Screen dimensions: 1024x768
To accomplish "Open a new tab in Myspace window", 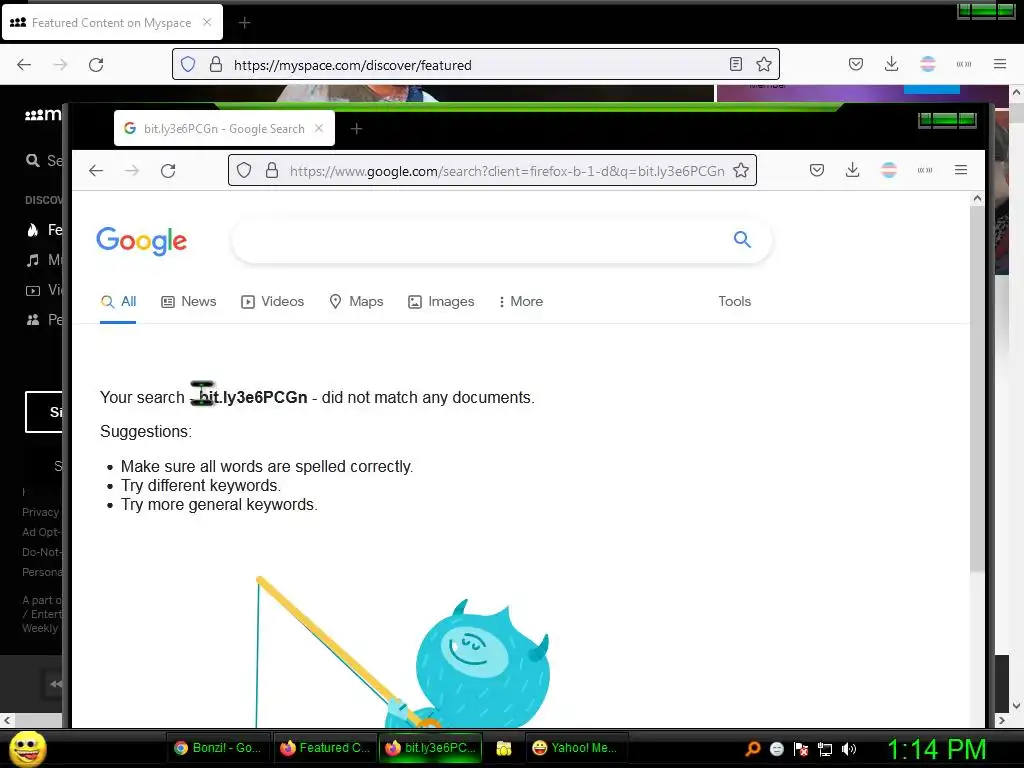I will 244,23.
